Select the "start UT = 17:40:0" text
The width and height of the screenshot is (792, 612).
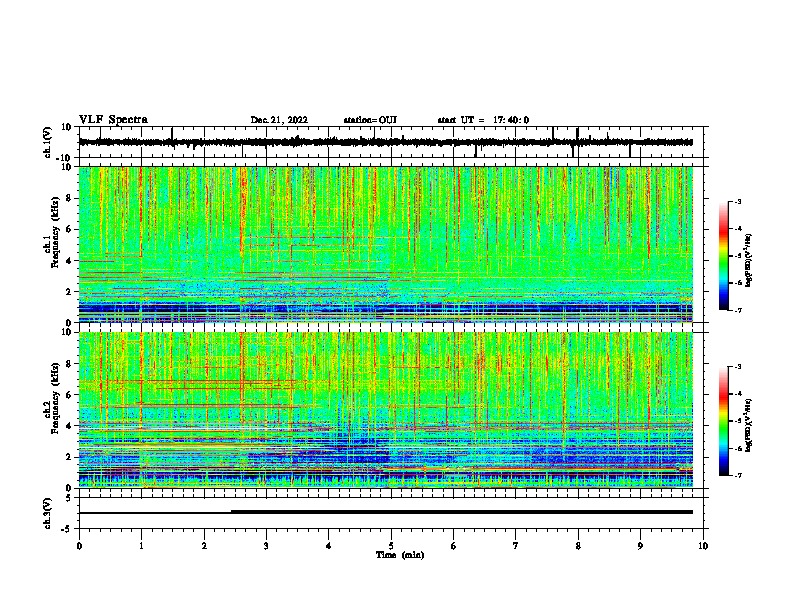(483, 120)
